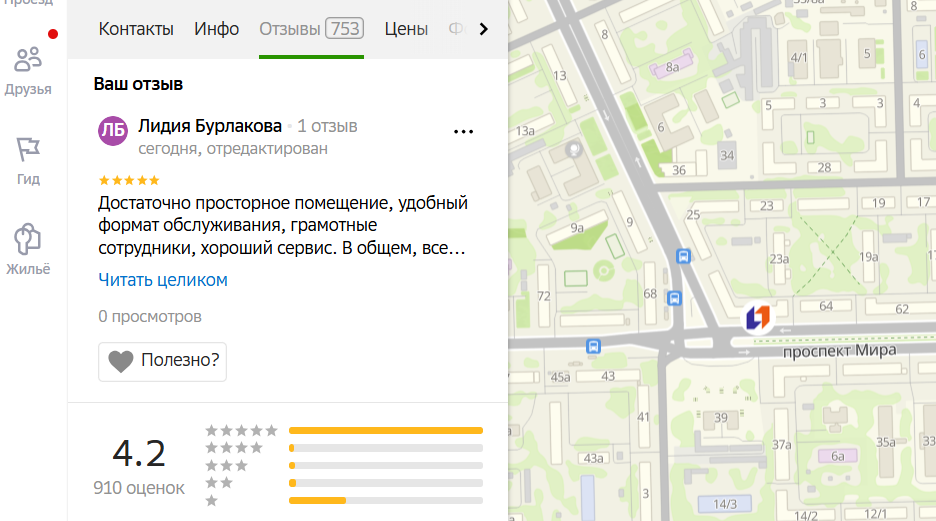
Task: Open Лидия Бурлакова profile name
Action: coord(210,126)
